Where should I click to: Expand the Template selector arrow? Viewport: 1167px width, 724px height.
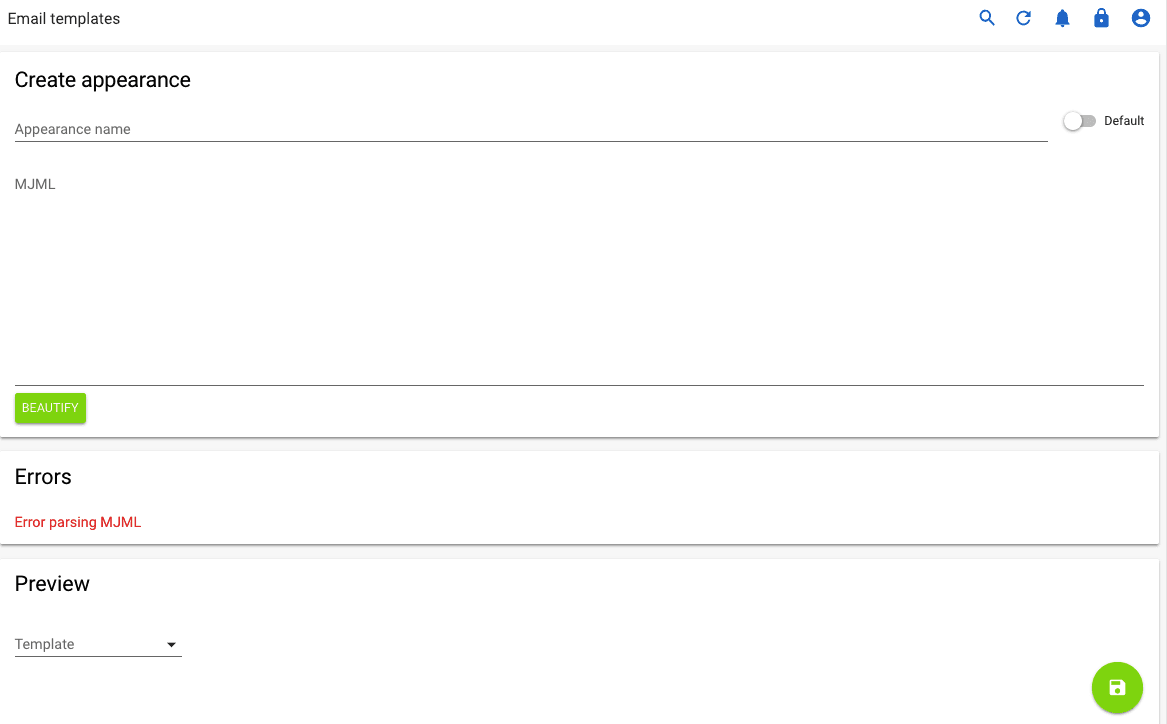pos(171,645)
